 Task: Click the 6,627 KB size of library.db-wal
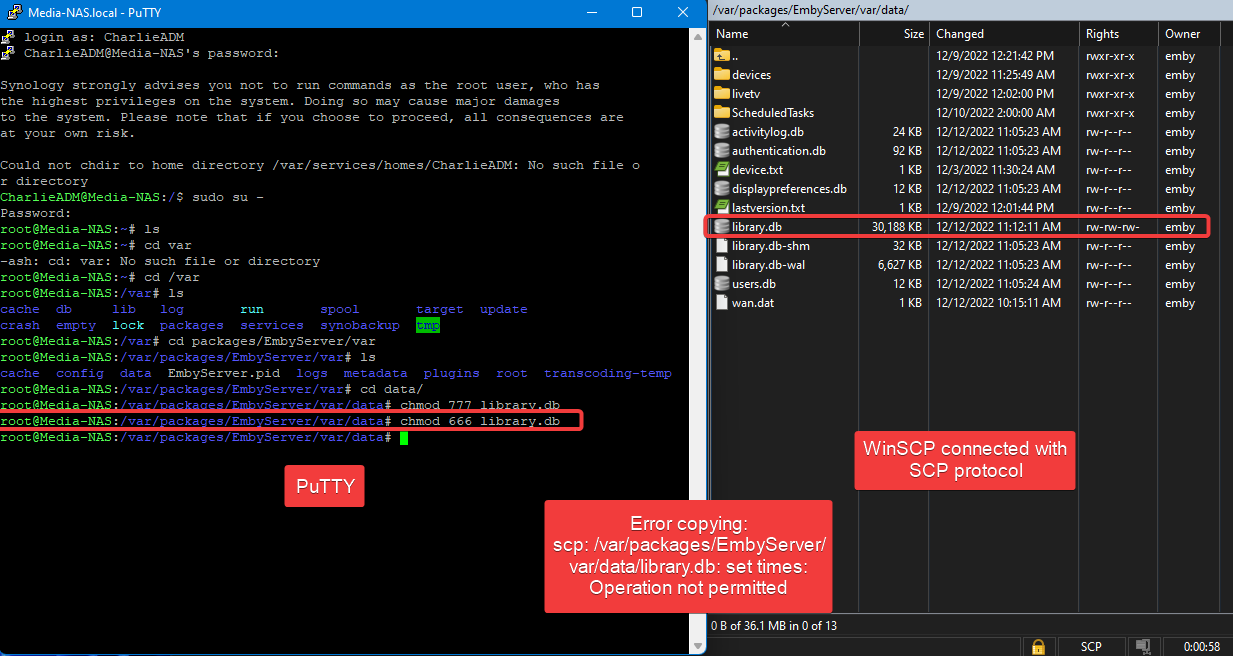tap(900, 265)
